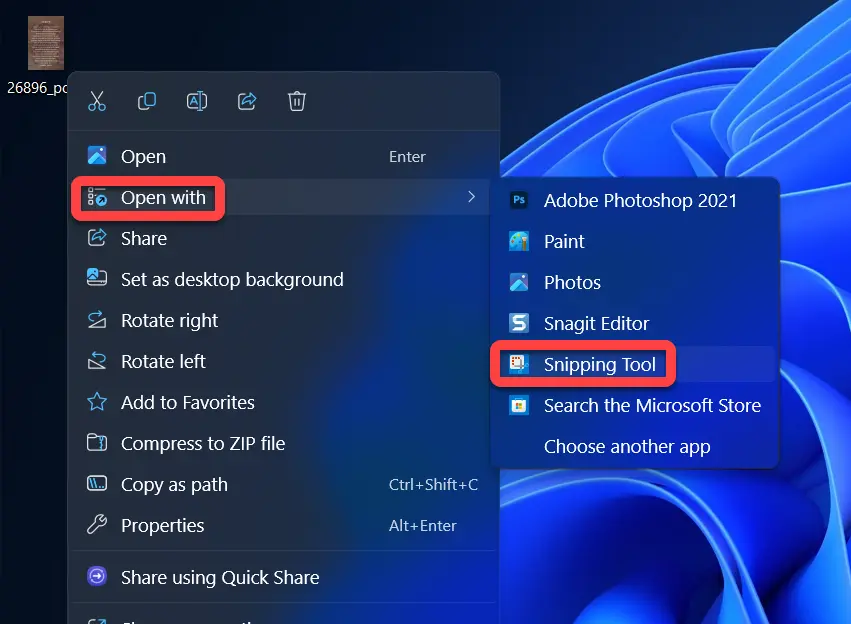Select Compress to ZIP file
The height and width of the screenshot is (624, 851).
(x=283, y=443)
